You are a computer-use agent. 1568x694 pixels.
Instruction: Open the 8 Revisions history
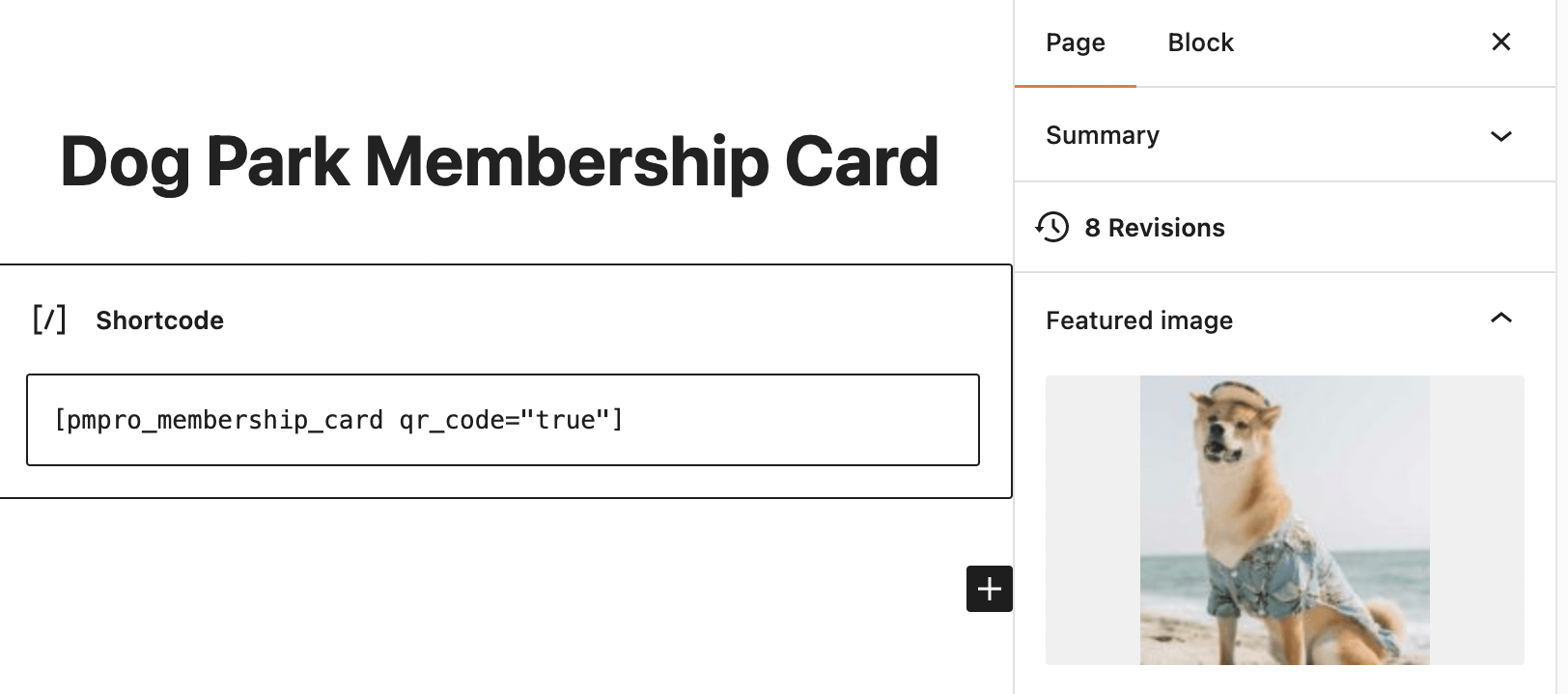point(1155,228)
